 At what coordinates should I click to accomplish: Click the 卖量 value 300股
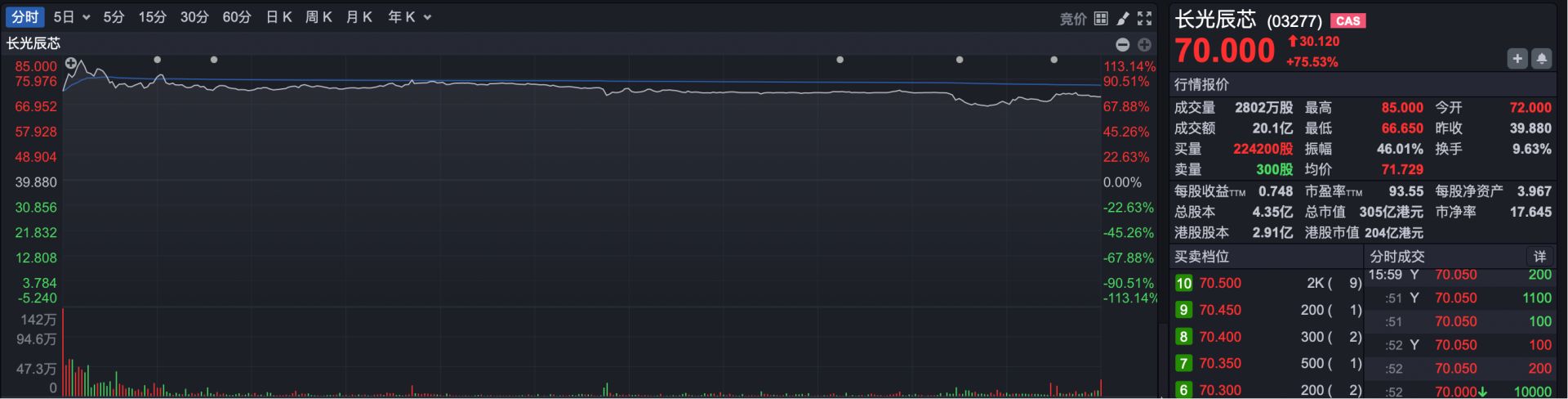[x=1275, y=170]
